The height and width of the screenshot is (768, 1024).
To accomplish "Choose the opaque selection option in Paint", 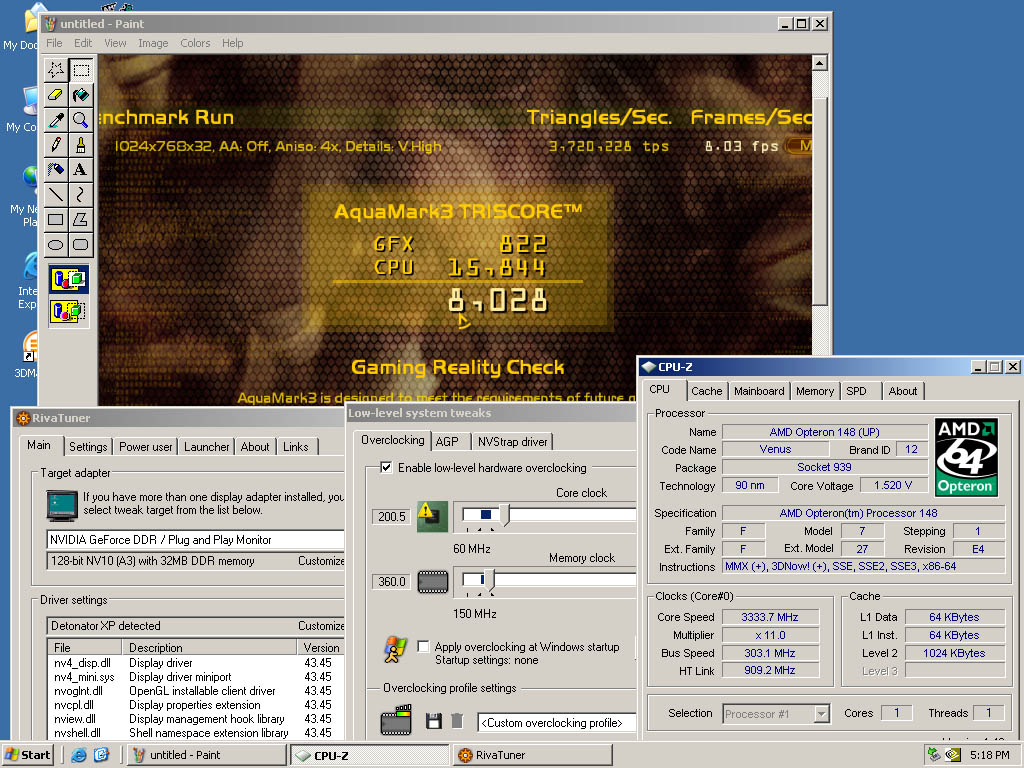I will pyautogui.click(x=69, y=280).
